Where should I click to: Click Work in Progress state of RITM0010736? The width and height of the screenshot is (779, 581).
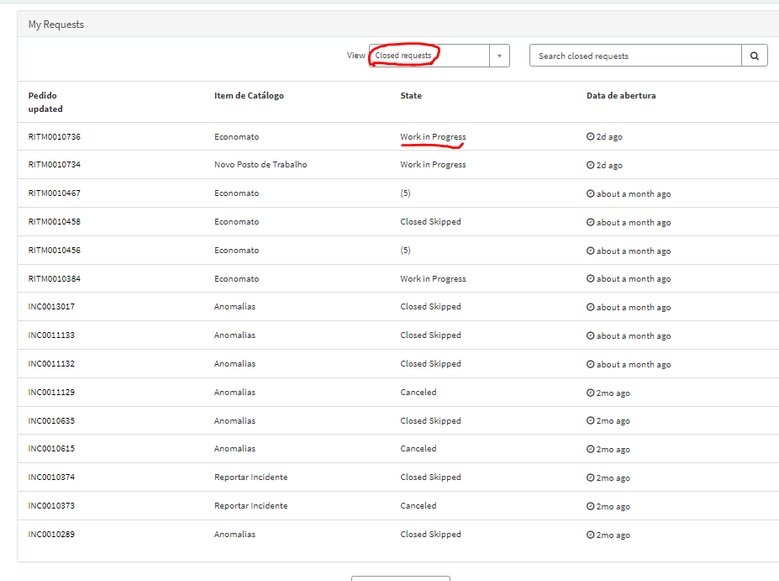pyautogui.click(x=433, y=137)
